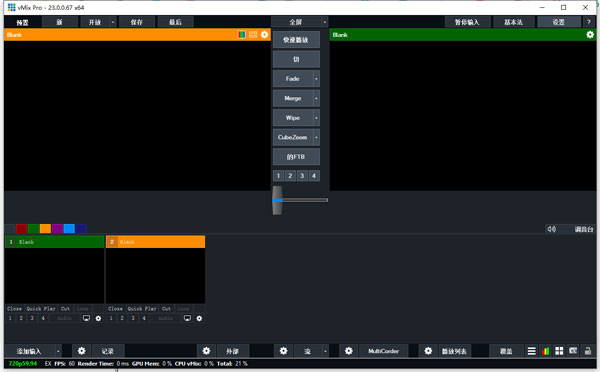
Task: Open settings gear of input 1 Blank
Action: click(x=98, y=318)
